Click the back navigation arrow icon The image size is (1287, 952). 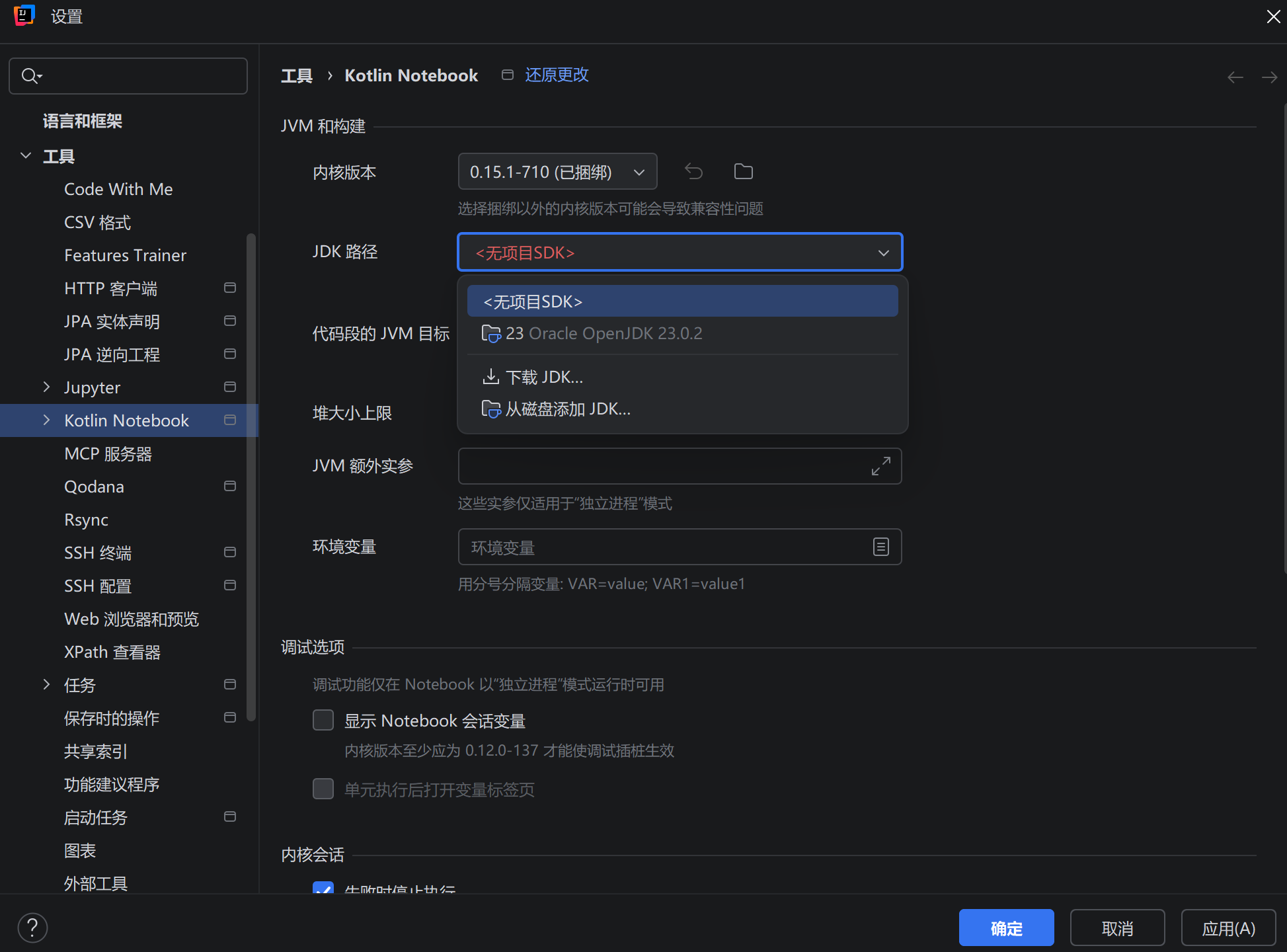click(1235, 77)
